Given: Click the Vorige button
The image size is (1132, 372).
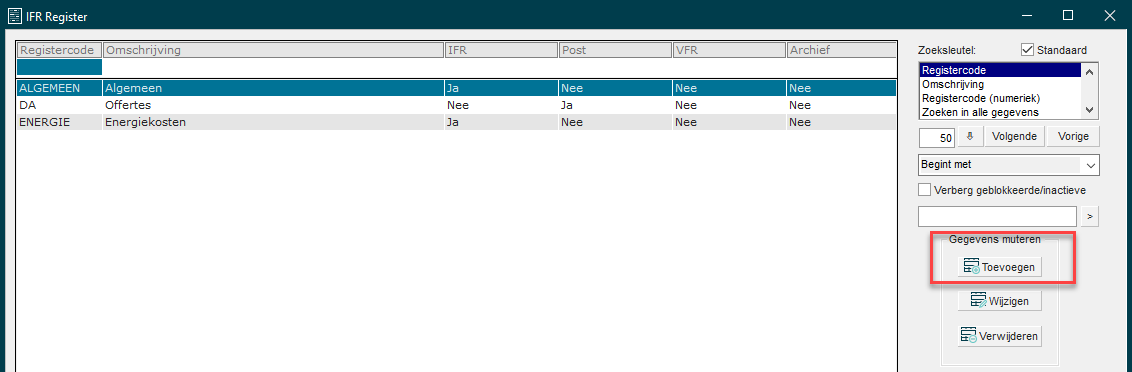Looking at the screenshot, I should pyautogui.click(x=1073, y=137).
